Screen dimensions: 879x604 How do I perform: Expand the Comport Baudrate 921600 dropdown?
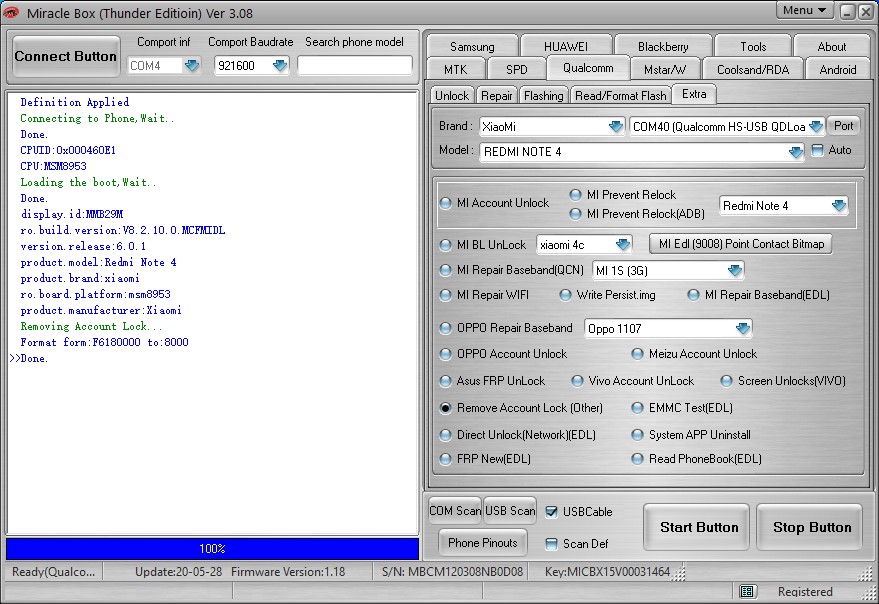279,66
